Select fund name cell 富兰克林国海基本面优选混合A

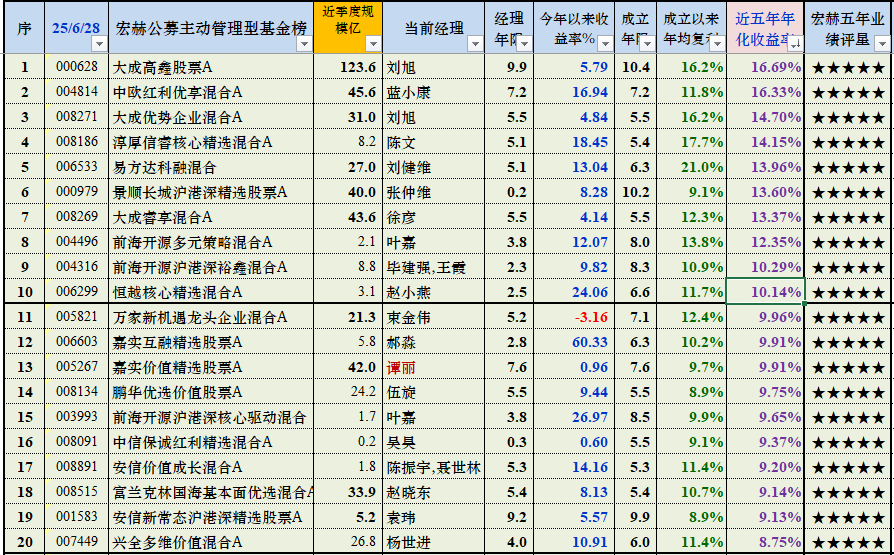click(x=211, y=492)
